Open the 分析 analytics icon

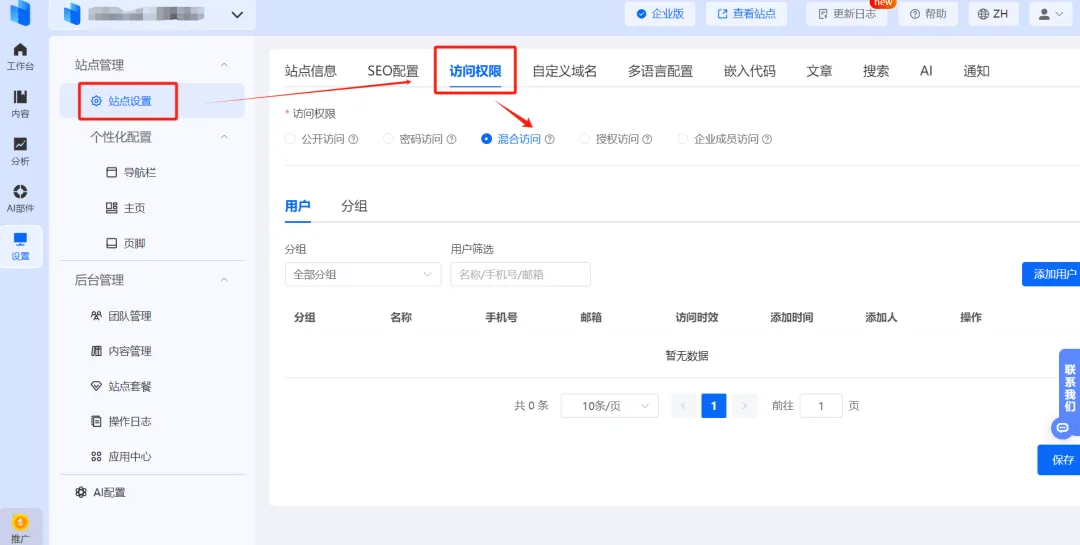[x=21, y=144]
